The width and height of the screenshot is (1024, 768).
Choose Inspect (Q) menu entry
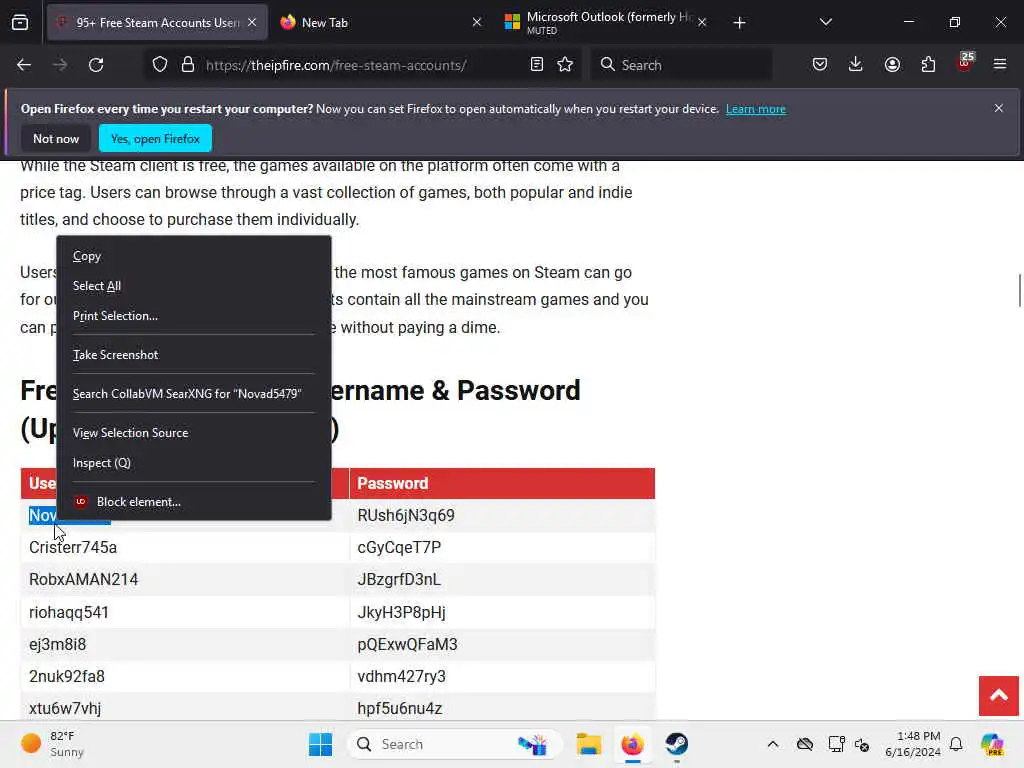193,463
